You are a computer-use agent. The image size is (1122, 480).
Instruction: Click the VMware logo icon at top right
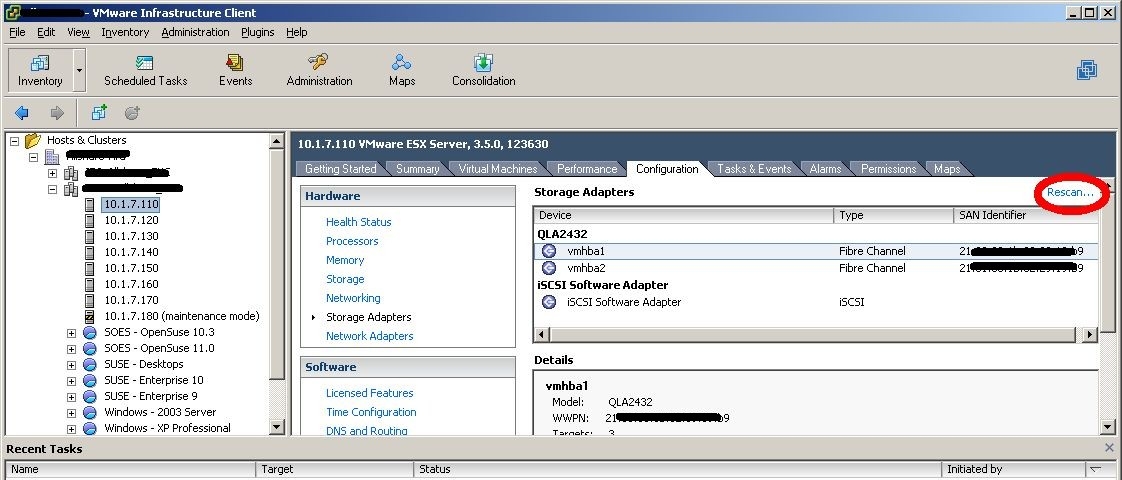tap(1087, 69)
